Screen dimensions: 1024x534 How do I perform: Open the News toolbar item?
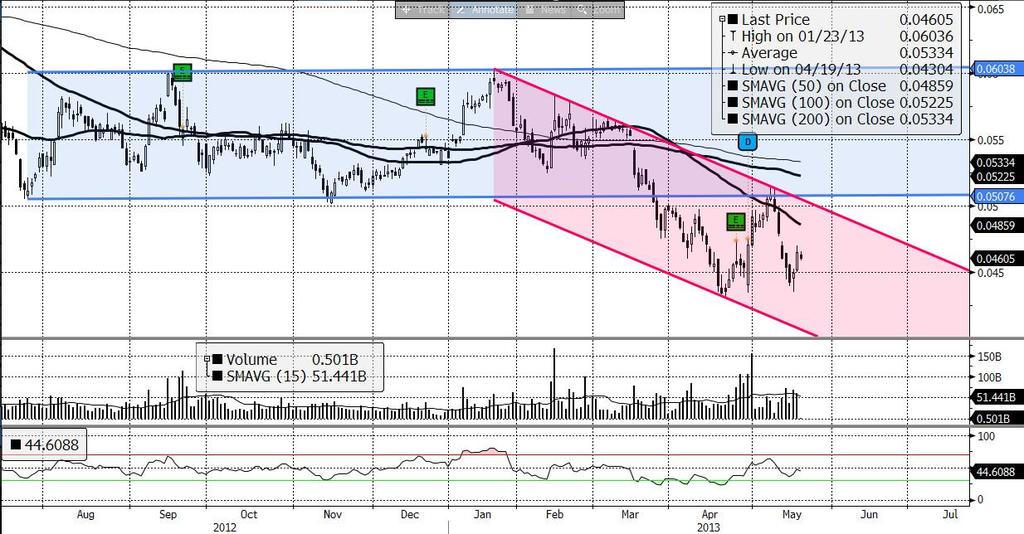click(546, 10)
